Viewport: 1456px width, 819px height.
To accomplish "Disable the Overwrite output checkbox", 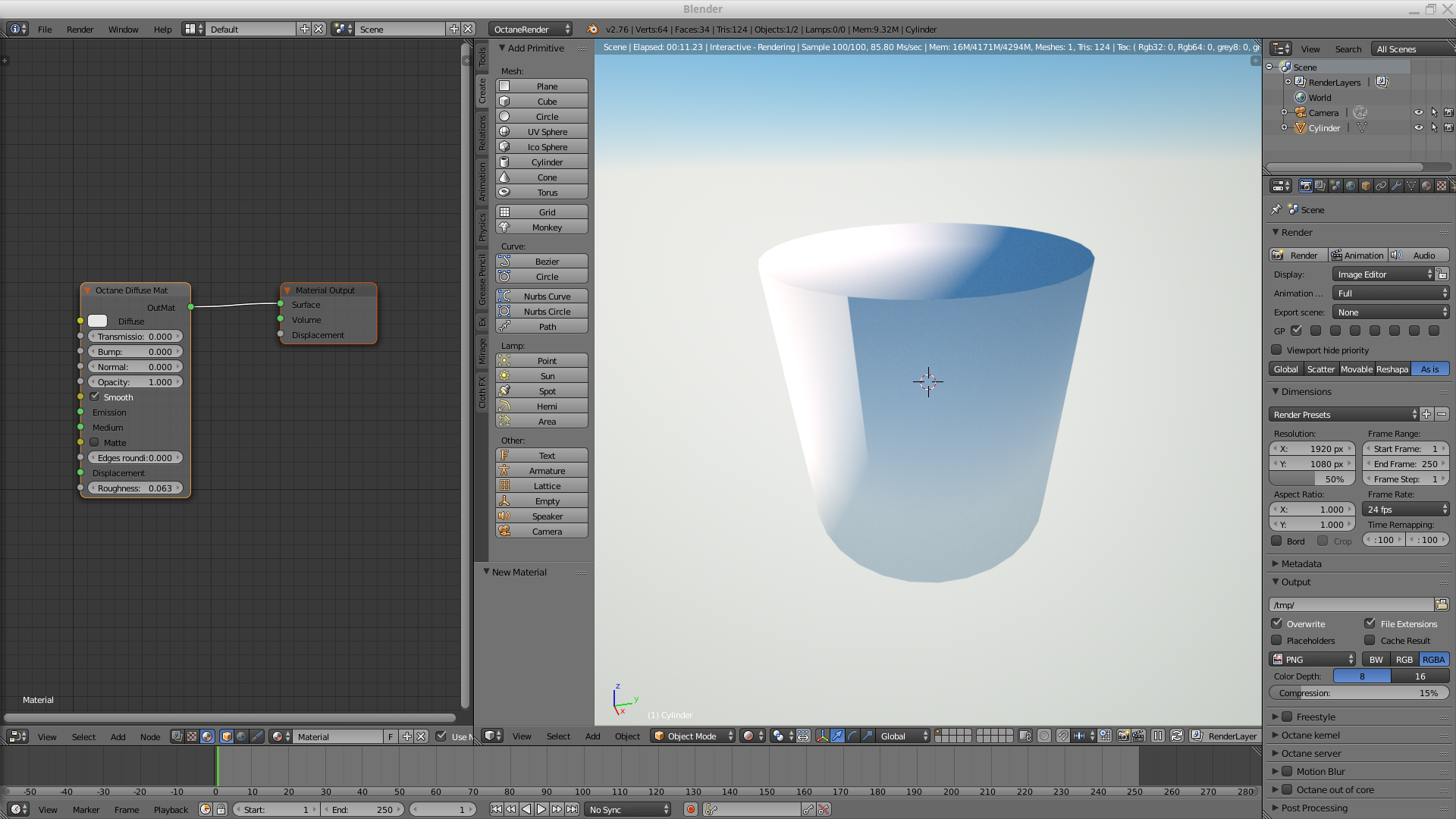I will [1277, 623].
